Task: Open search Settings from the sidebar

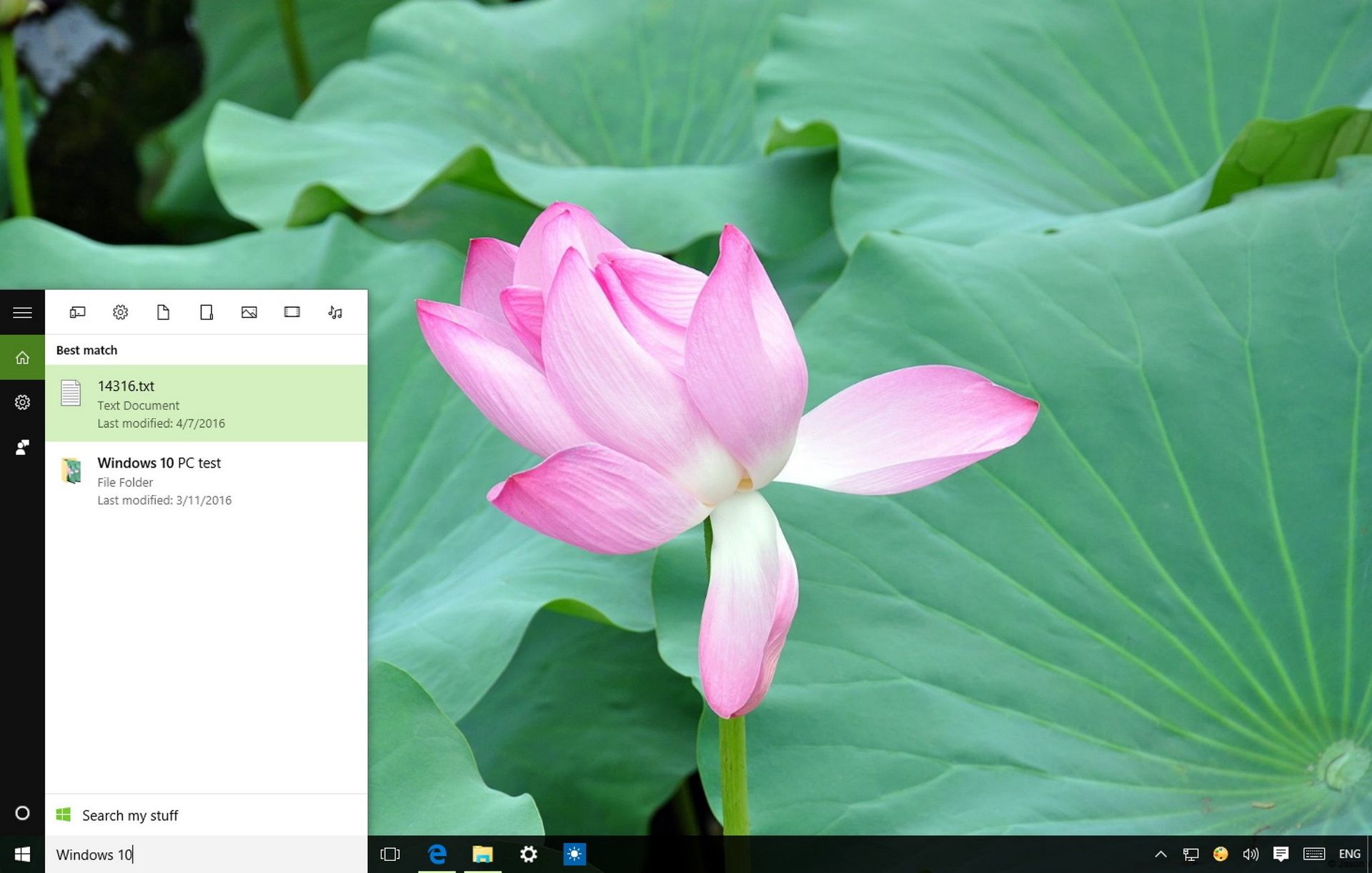Action: (21, 402)
